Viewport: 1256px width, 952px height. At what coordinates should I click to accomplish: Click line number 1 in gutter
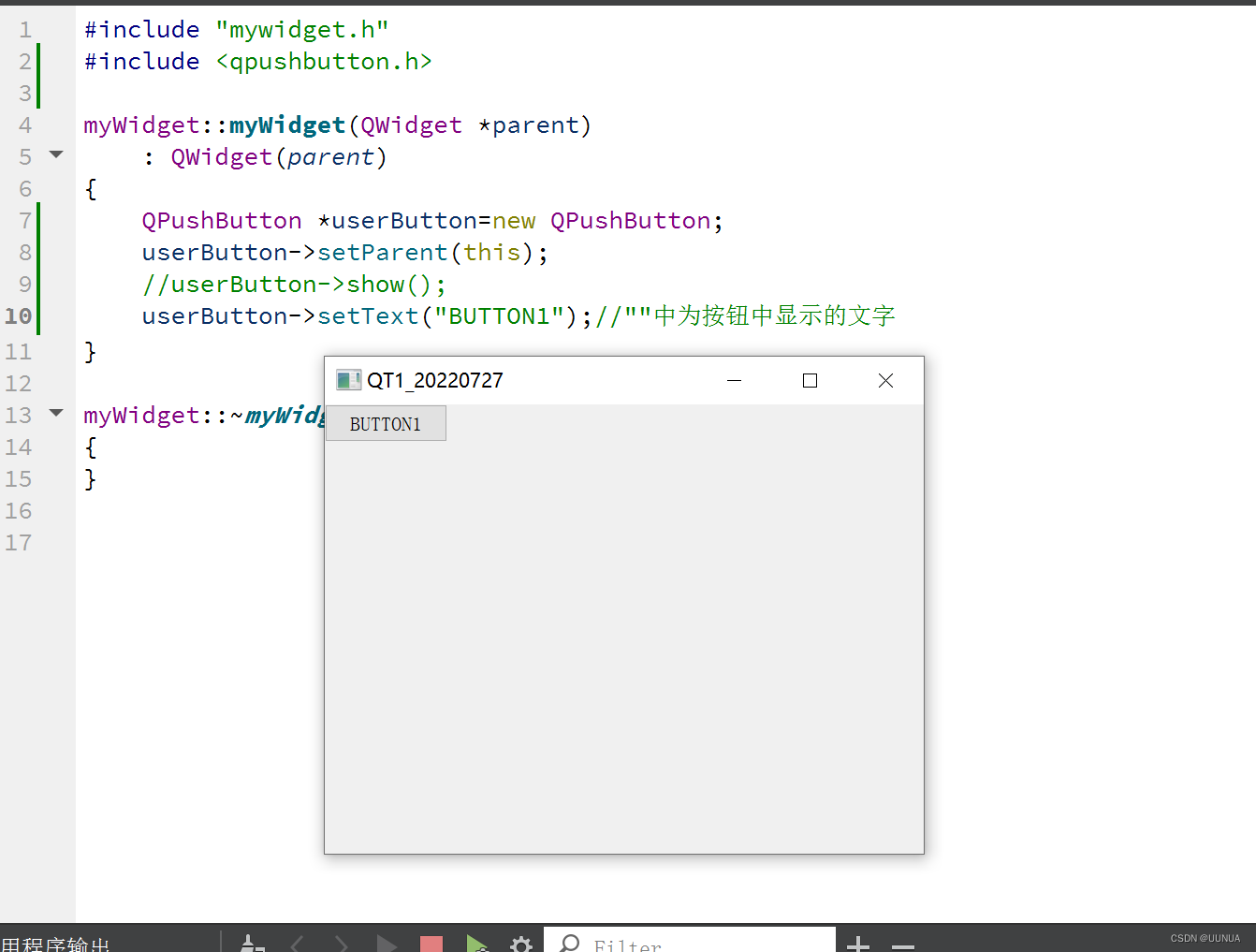[x=25, y=30]
